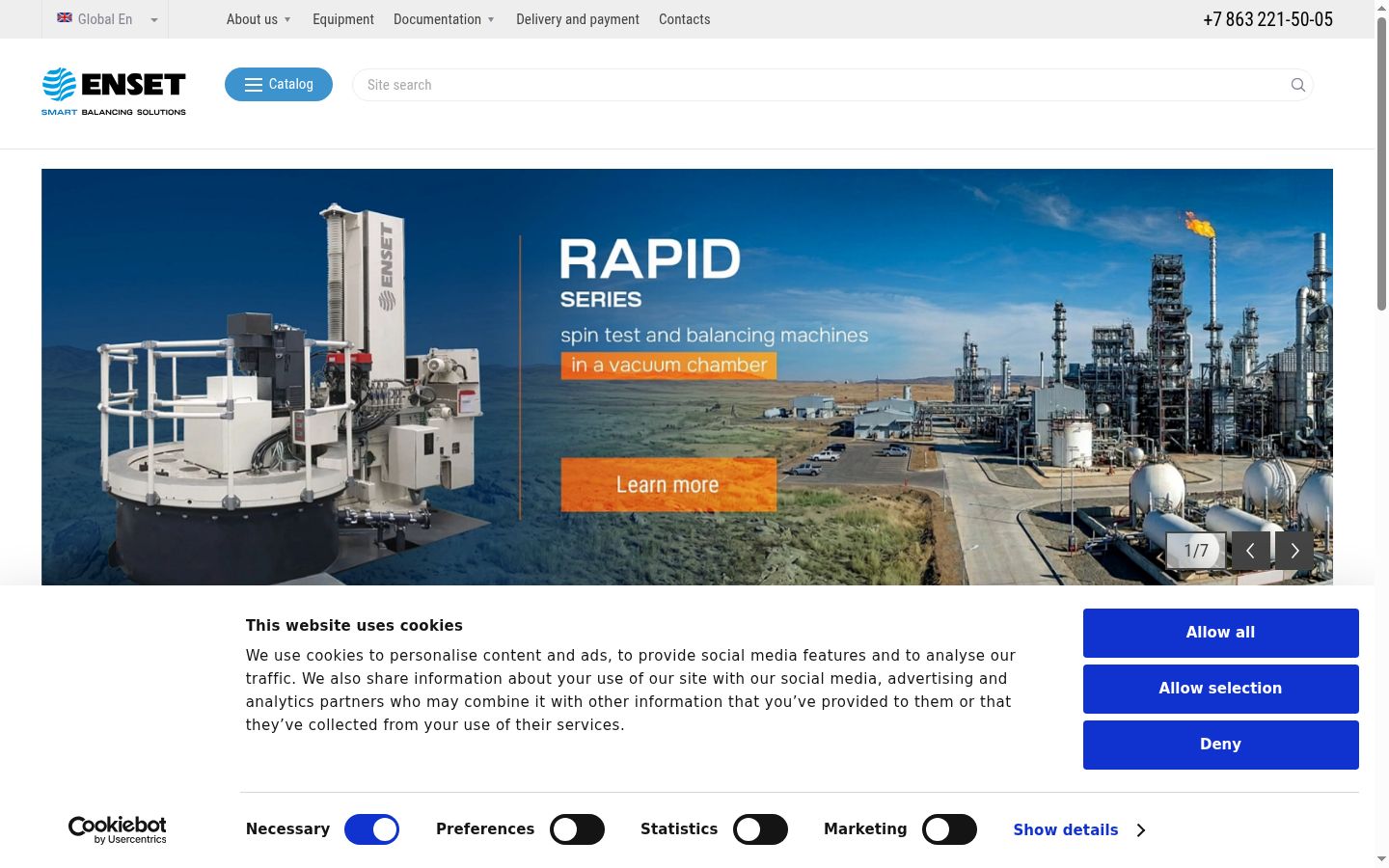This screenshot has width=1389, height=868.
Task: Go to Contacts page
Action: 685,19
